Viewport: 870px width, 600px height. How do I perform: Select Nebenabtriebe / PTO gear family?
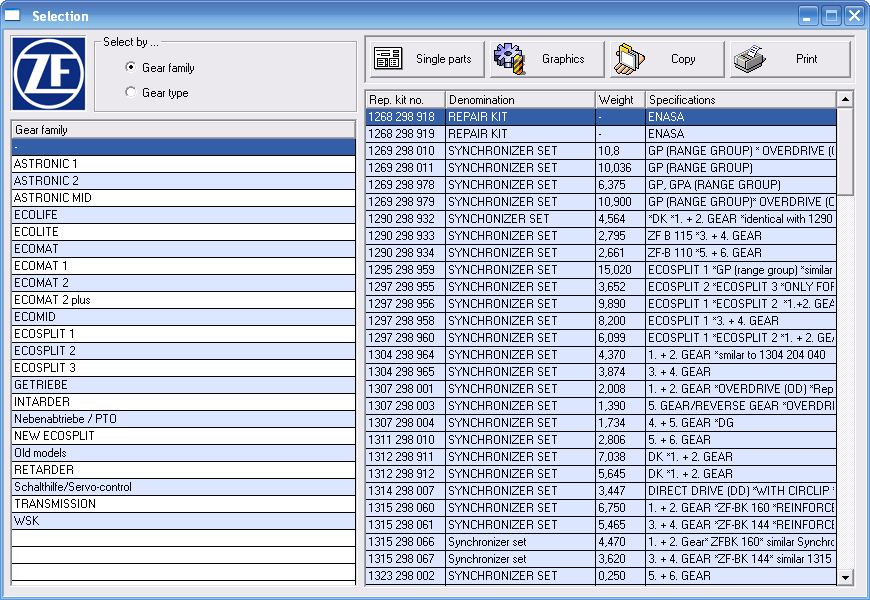(x=183, y=419)
